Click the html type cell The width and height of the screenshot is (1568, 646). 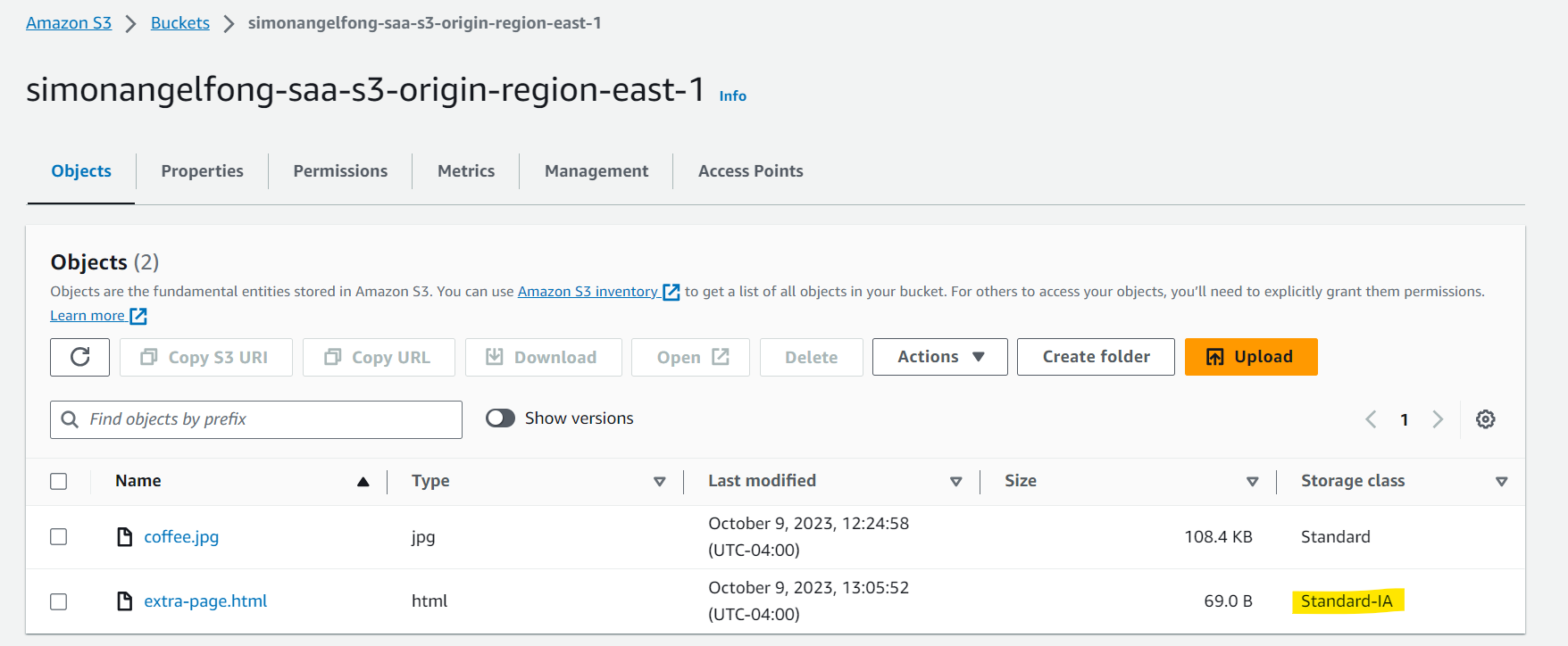430,600
